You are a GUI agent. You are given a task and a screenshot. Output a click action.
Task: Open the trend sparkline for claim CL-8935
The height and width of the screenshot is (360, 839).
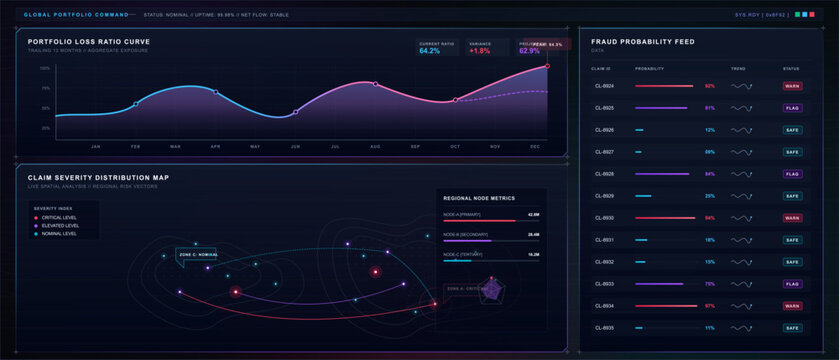click(742, 328)
